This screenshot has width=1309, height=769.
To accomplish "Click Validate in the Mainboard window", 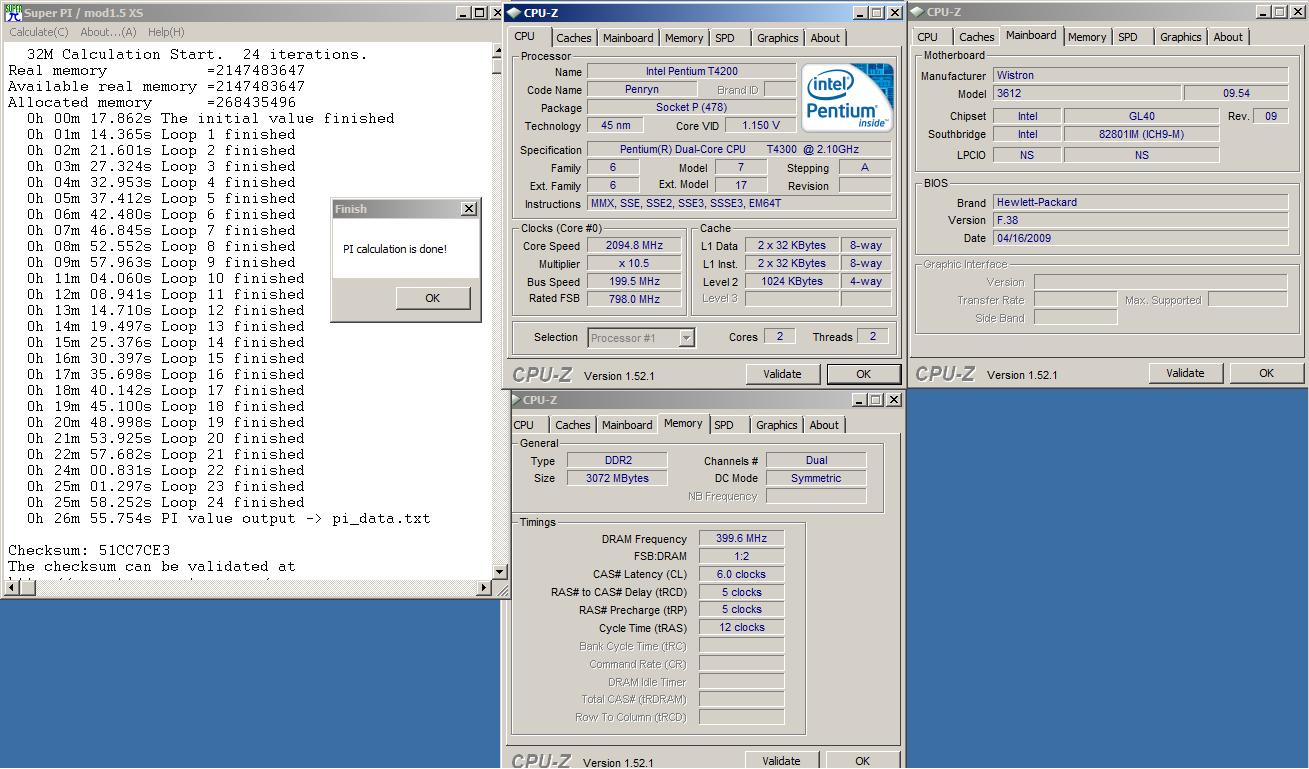I will (x=1185, y=373).
